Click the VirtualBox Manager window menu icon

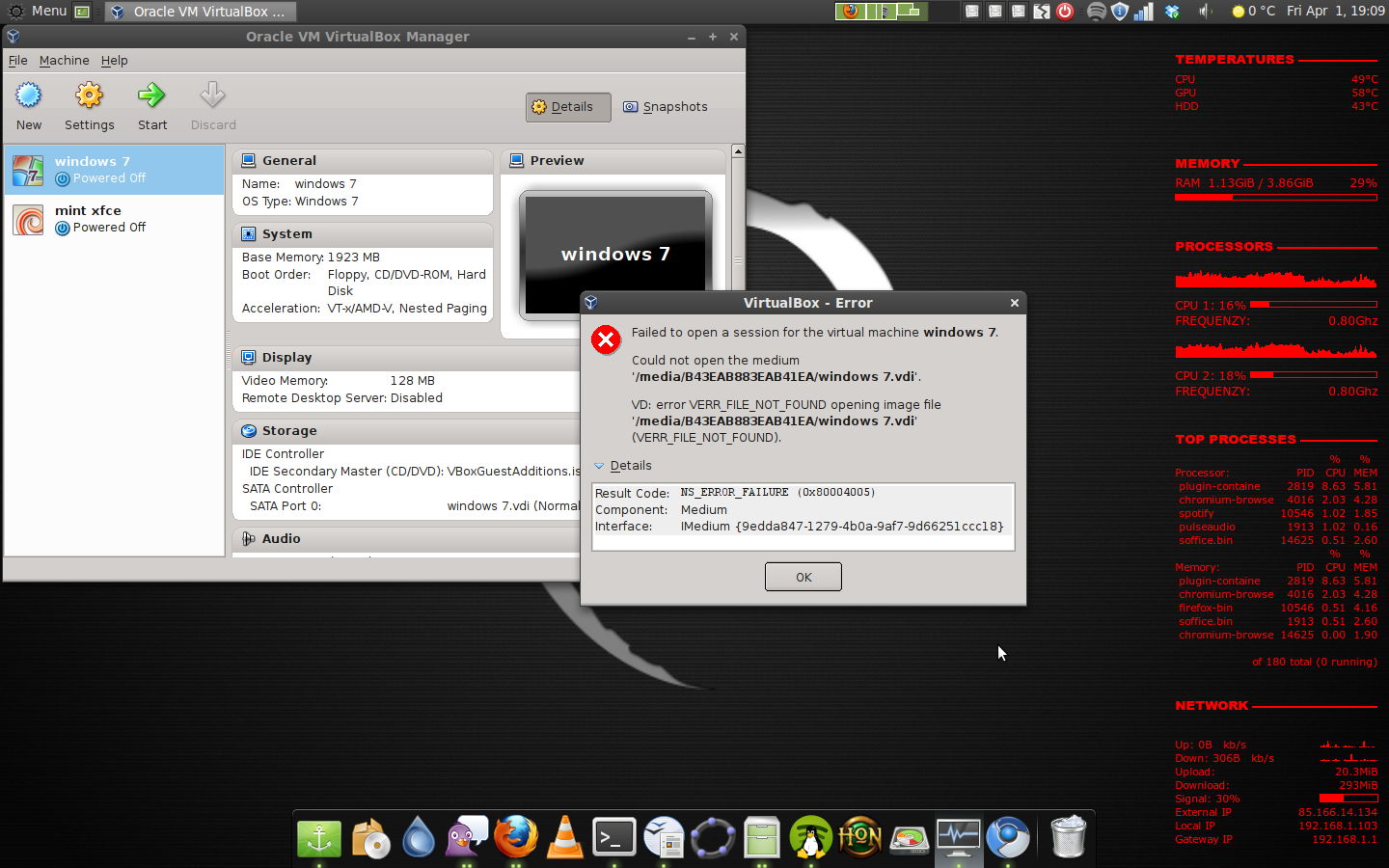[14, 37]
